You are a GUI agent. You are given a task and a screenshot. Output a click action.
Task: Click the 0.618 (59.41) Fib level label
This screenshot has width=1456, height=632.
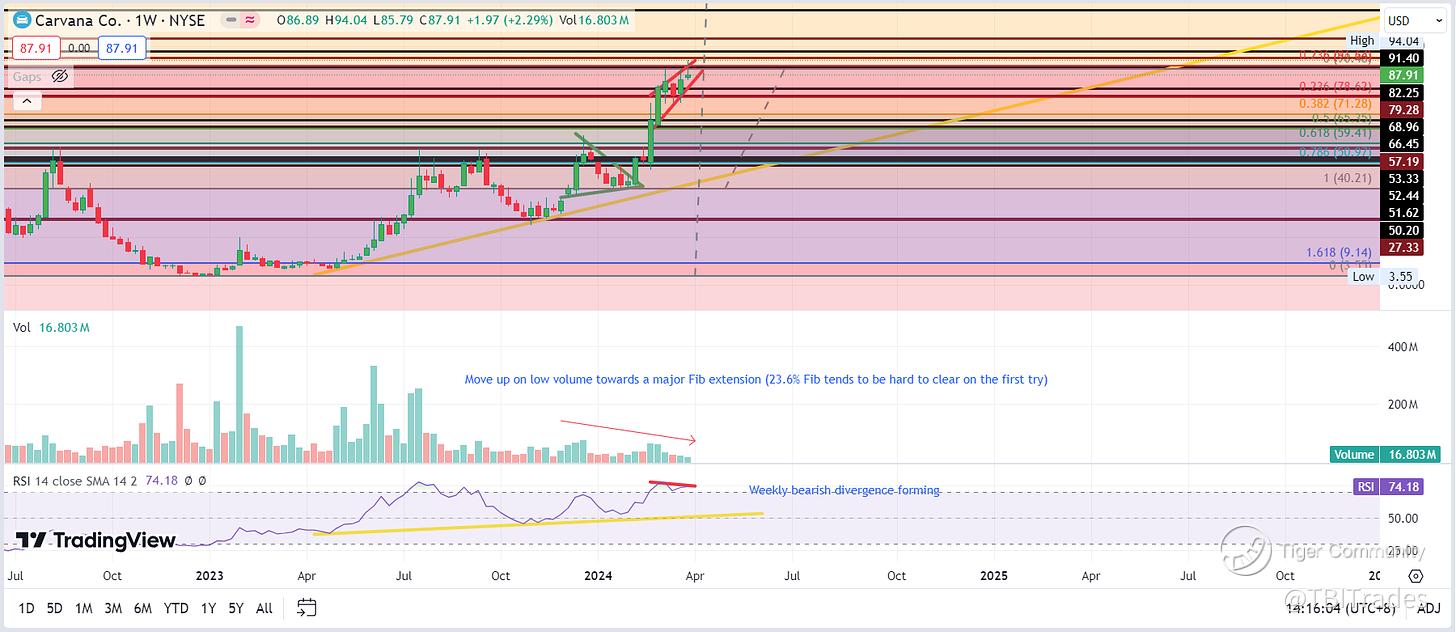(1334, 132)
